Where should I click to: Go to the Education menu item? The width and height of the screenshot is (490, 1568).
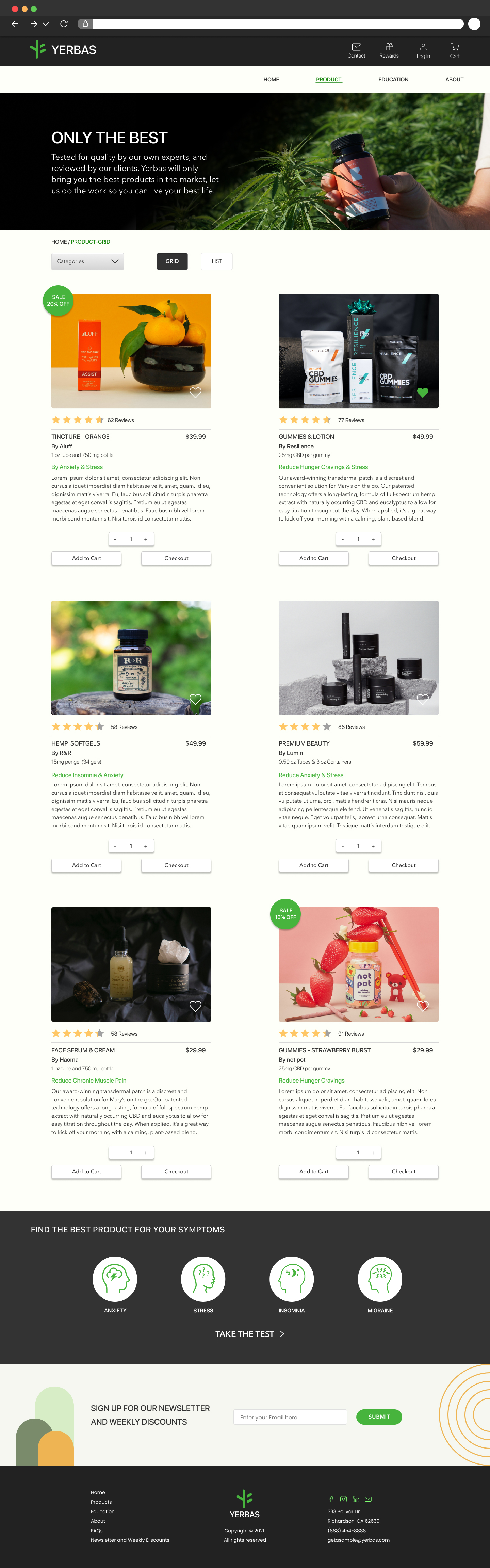(393, 80)
